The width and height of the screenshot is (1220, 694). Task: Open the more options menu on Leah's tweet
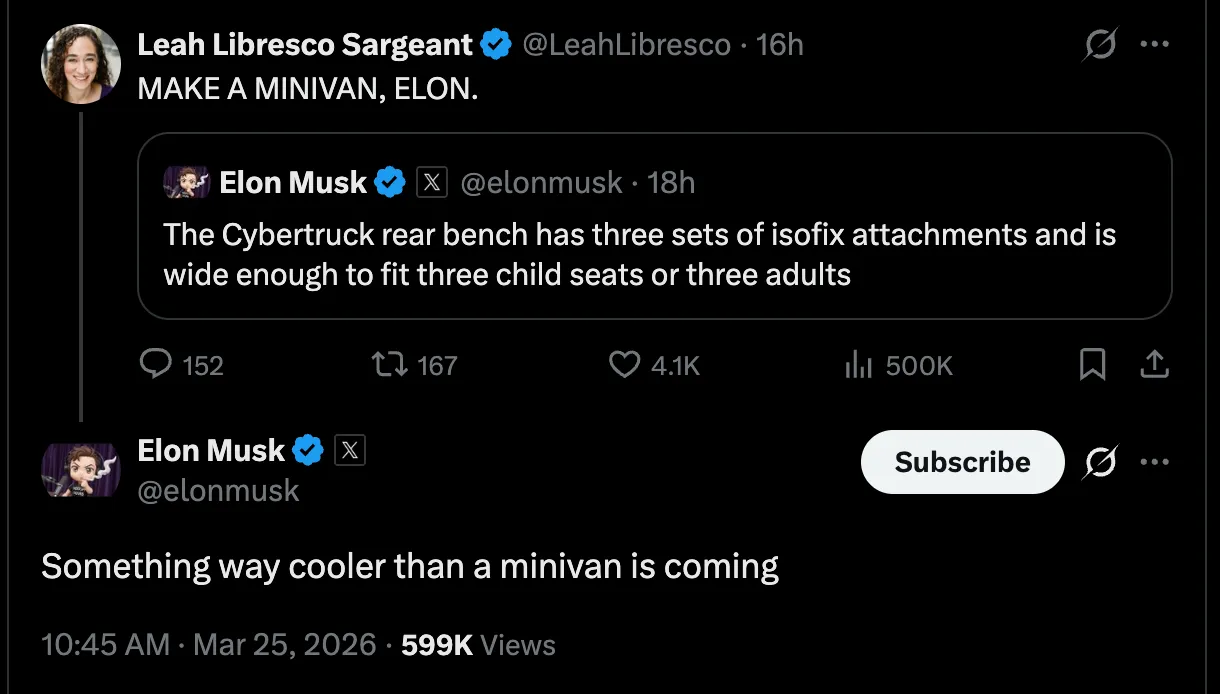coord(1155,44)
